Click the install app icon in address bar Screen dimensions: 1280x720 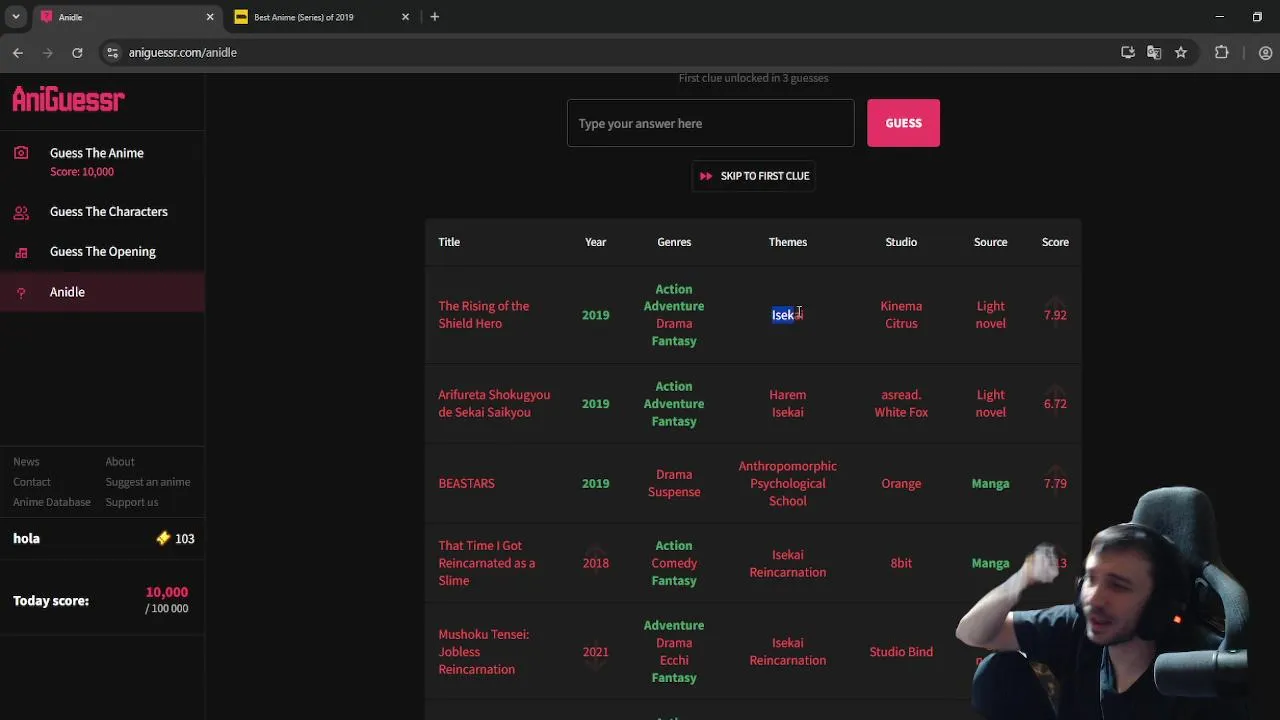click(1128, 52)
